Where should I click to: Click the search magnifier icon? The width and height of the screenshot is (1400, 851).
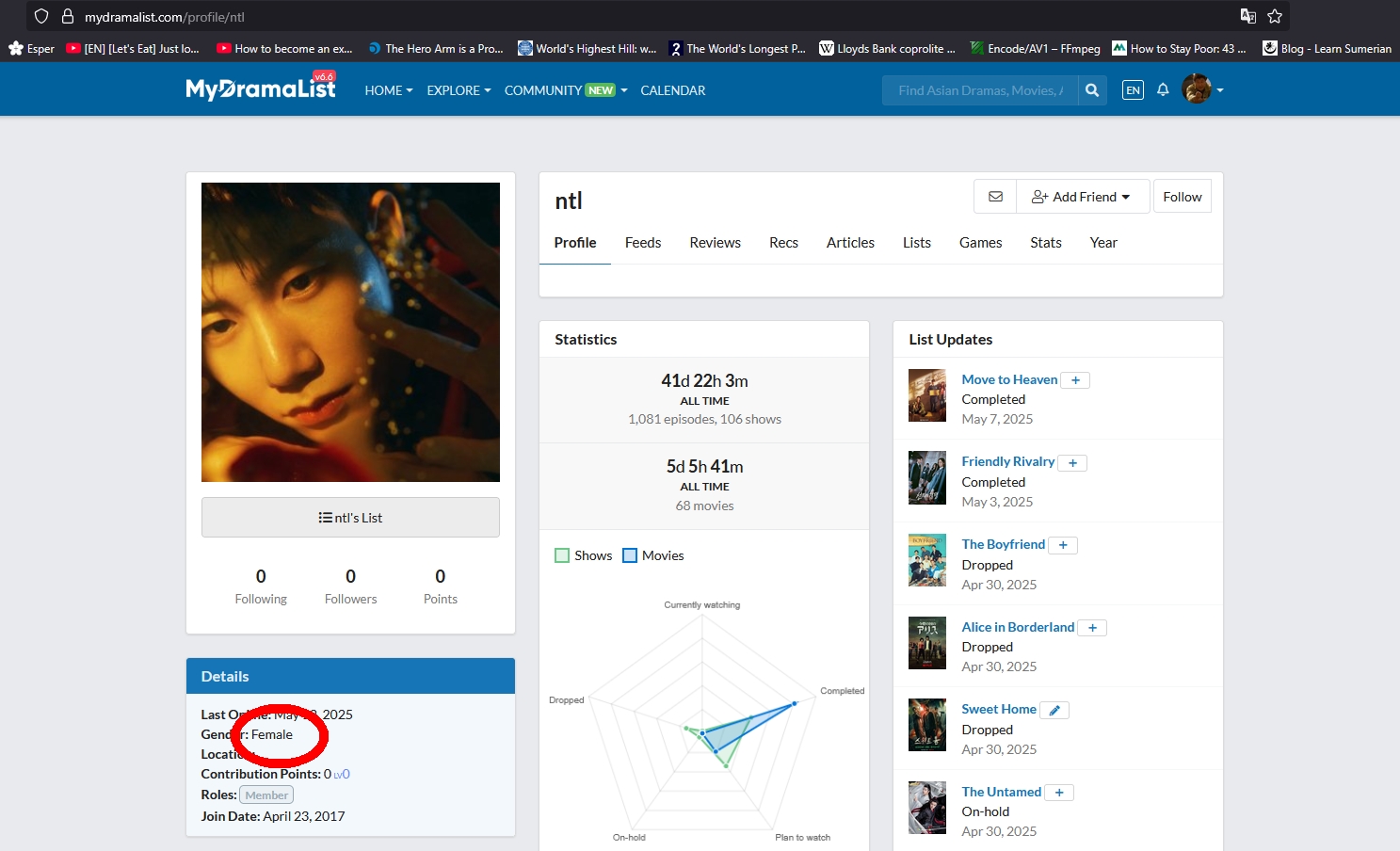(x=1092, y=90)
